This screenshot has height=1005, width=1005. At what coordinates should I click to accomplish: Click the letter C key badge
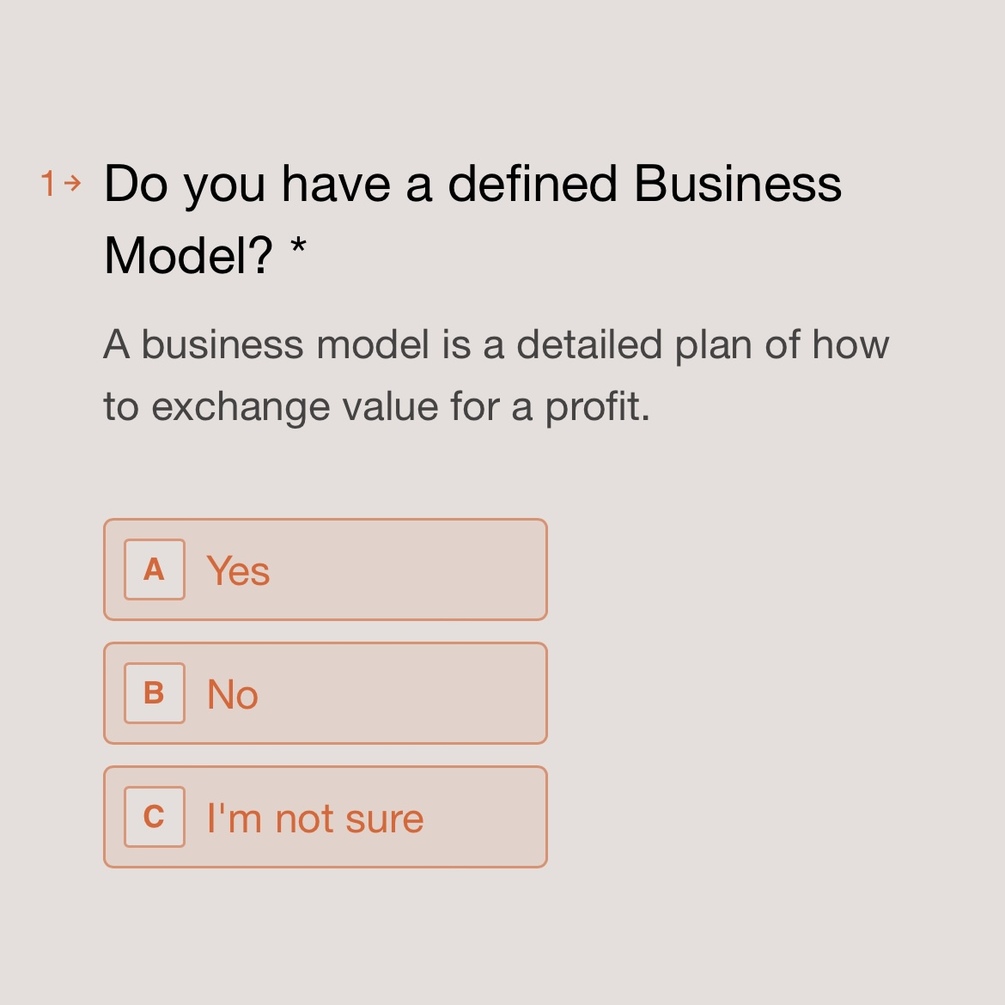coord(154,817)
